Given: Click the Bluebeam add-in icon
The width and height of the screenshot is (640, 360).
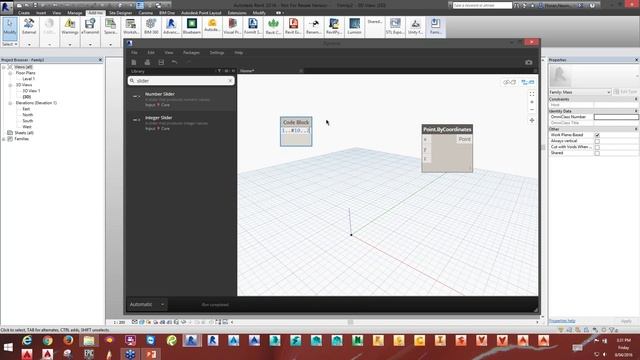Looking at the screenshot, I should coord(191,27).
